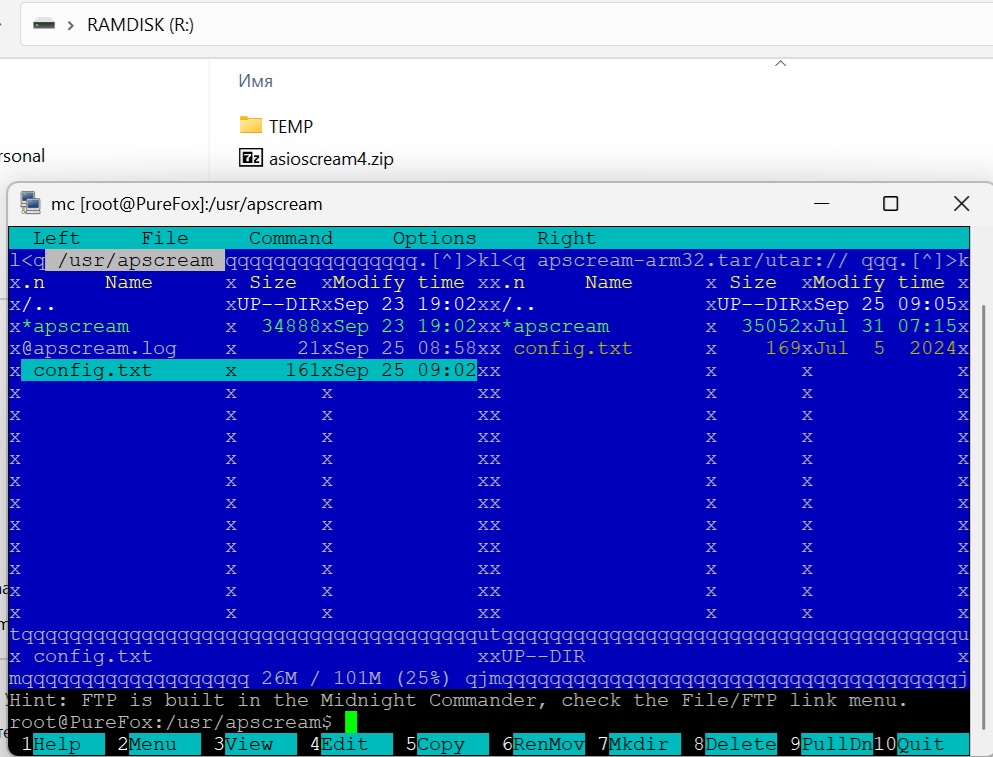The image size is (993, 757).
Task: Open the Right panel menu
Action: [x=566, y=238]
